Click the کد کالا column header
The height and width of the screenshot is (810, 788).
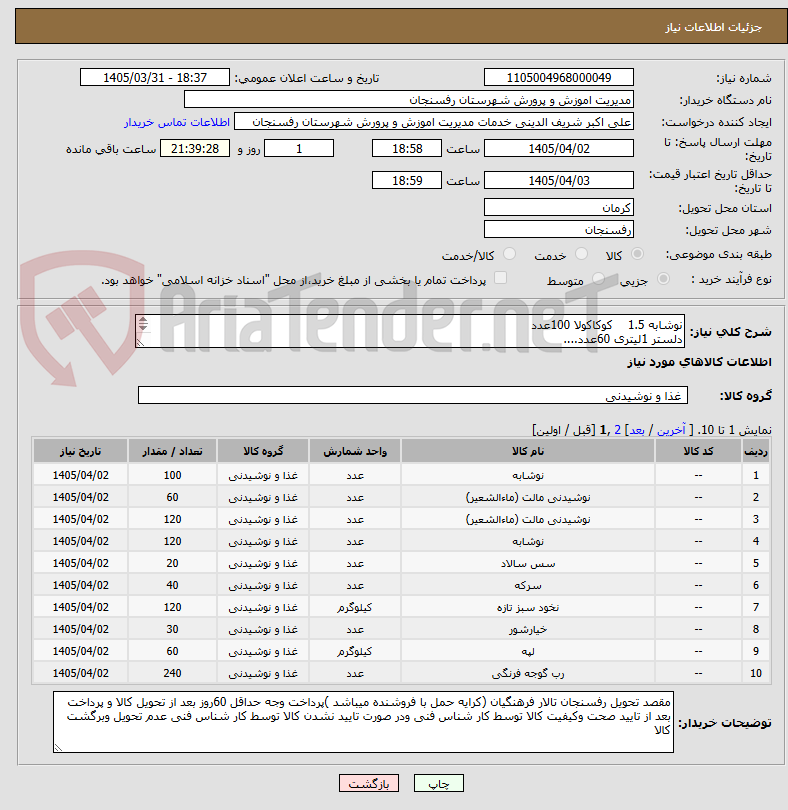698,451
